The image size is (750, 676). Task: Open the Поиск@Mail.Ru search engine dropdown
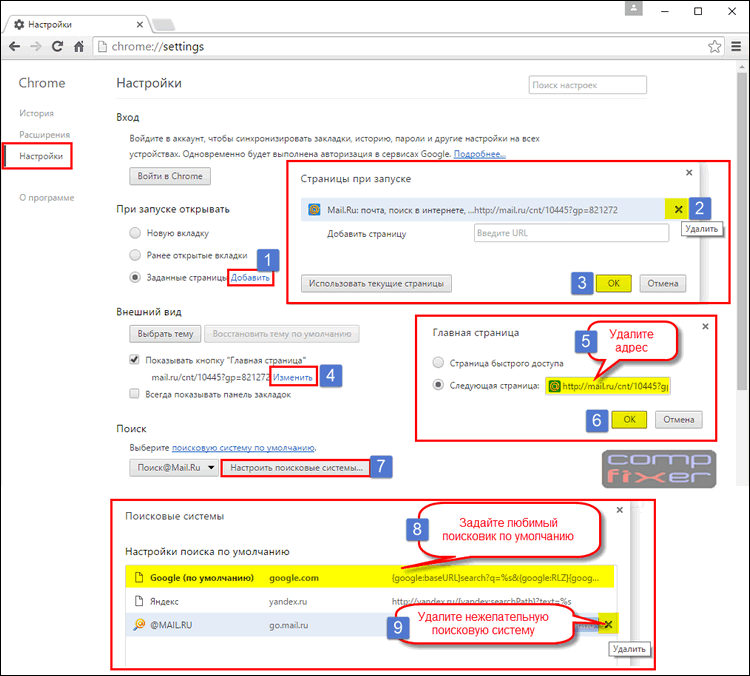(174, 467)
